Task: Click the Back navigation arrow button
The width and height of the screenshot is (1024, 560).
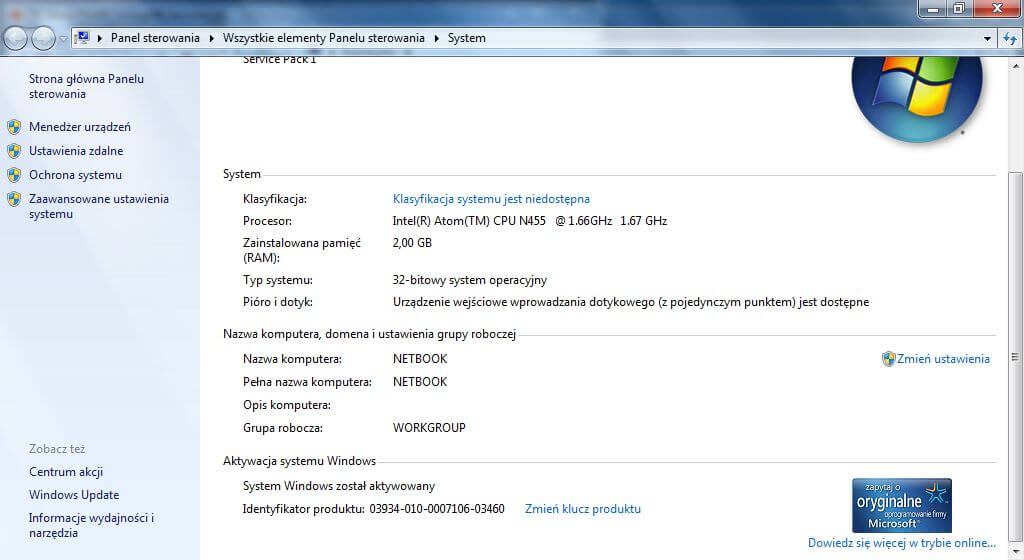Action: 15,39
